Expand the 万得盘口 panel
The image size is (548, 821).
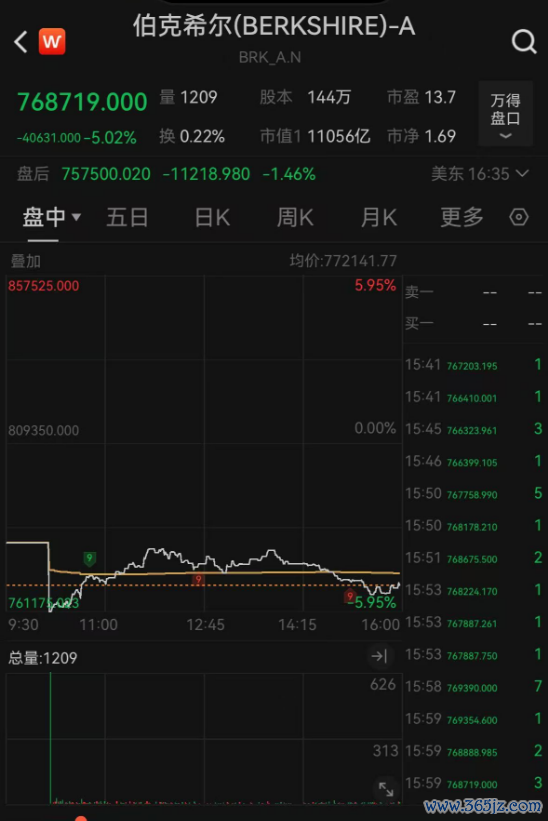[x=505, y=113]
